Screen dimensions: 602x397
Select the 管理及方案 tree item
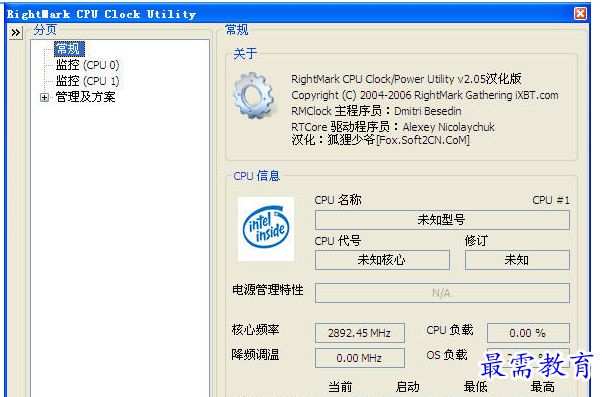tap(85, 97)
